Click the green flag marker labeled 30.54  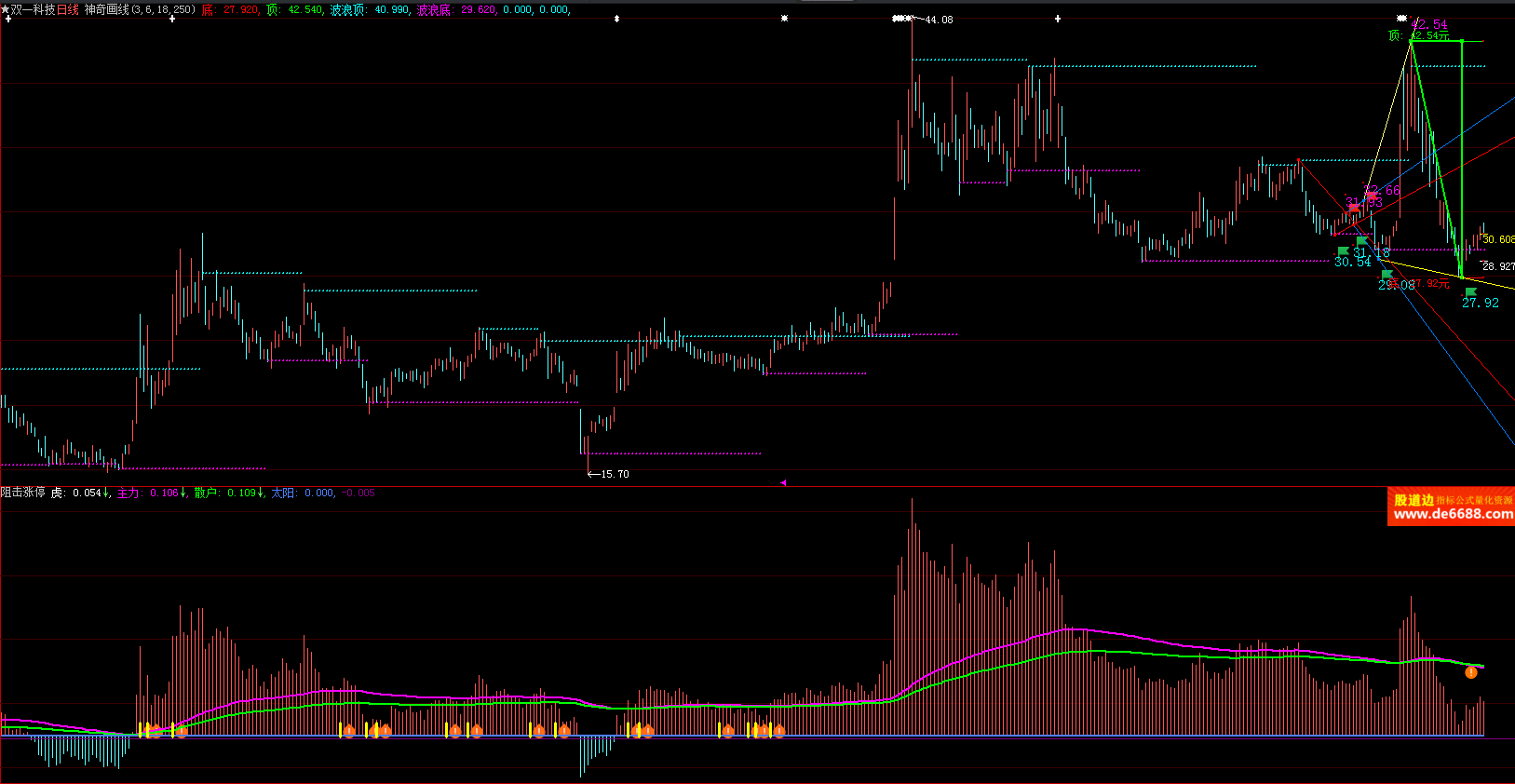[1343, 251]
